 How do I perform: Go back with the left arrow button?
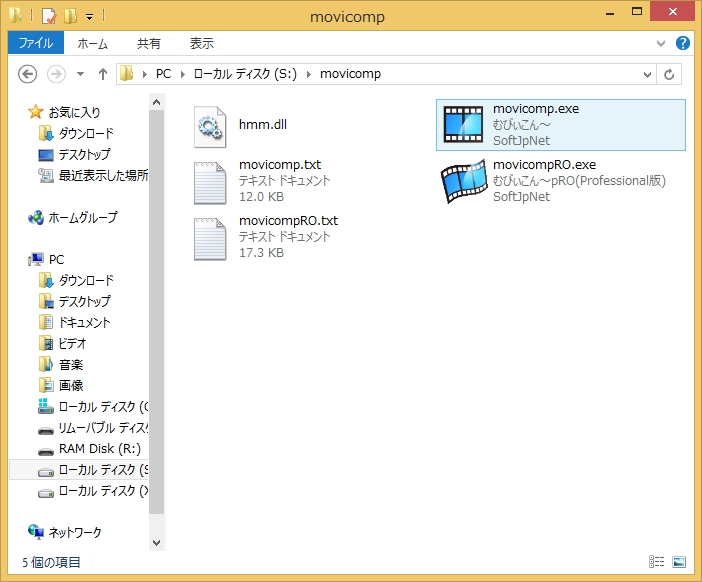(x=27, y=74)
